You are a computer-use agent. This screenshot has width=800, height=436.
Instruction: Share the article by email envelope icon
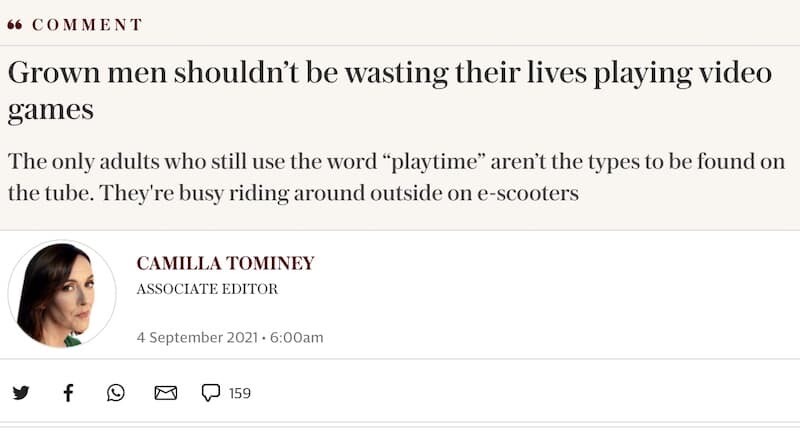166,393
